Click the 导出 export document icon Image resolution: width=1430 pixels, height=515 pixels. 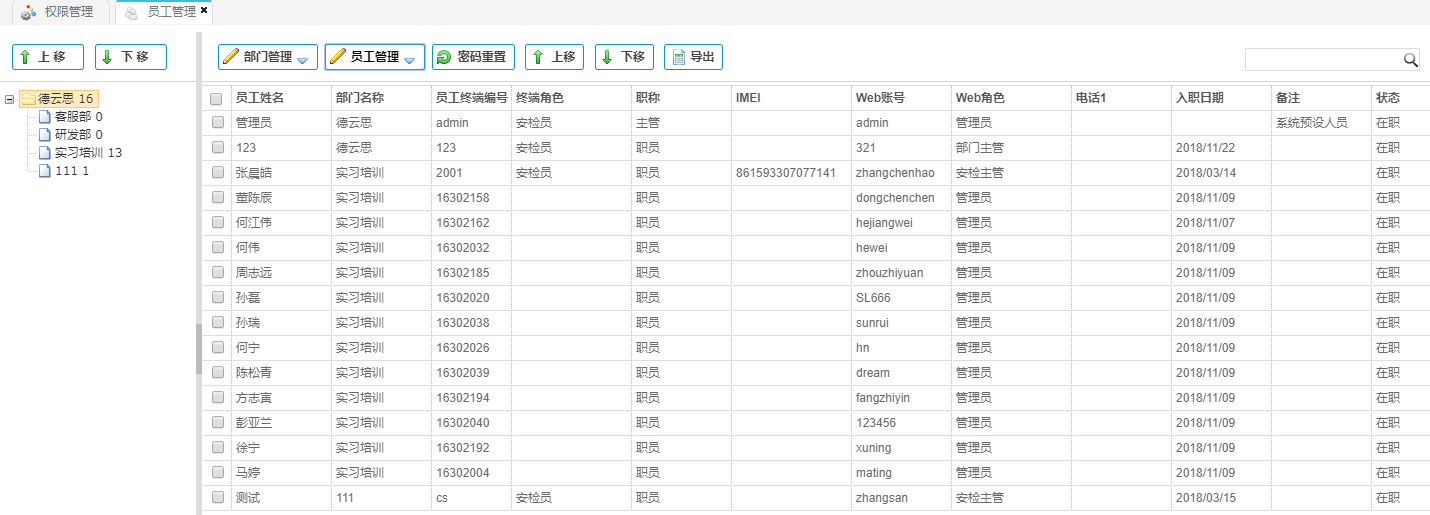tap(678, 57)
